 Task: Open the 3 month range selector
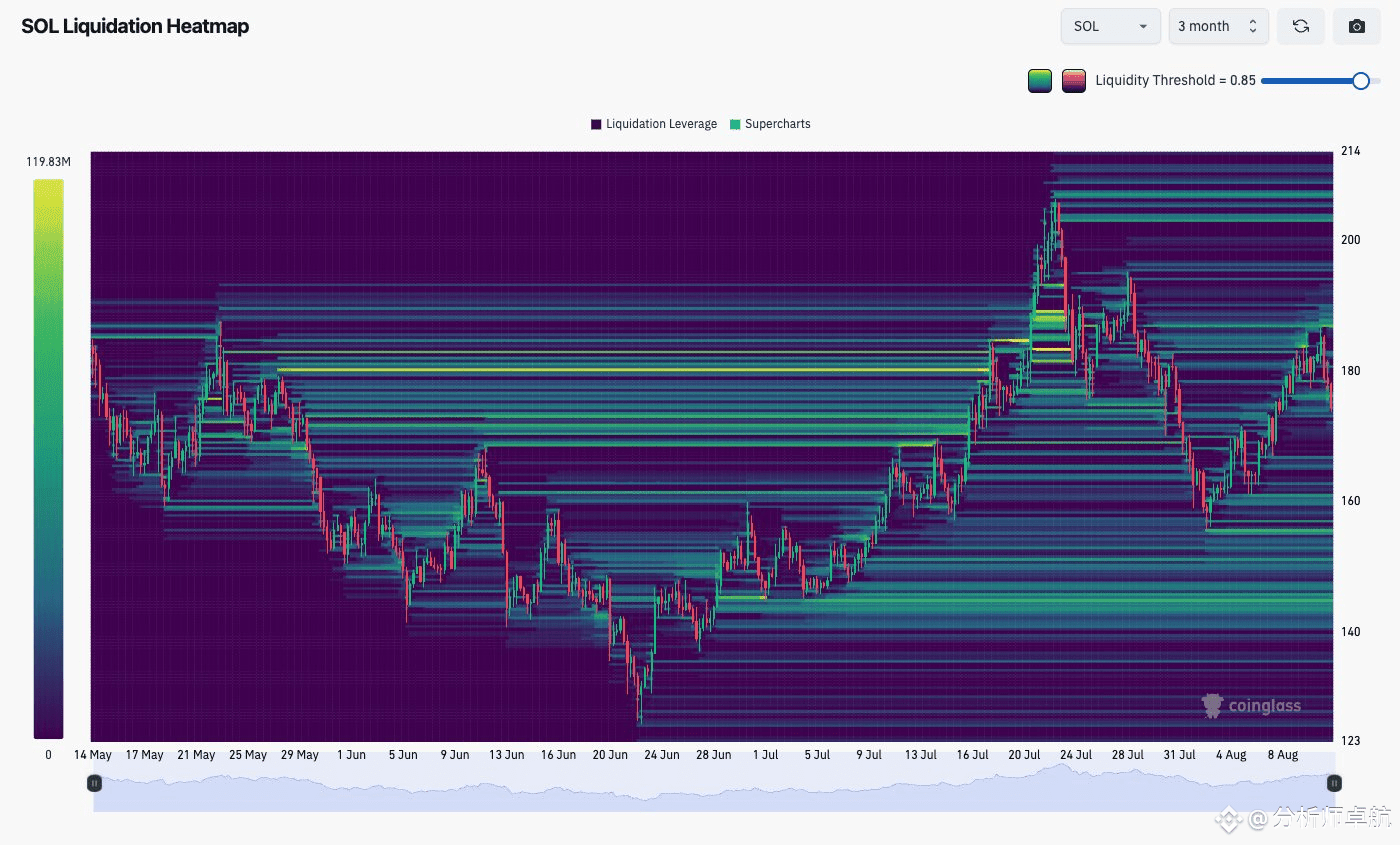(x=1218, y=26)
